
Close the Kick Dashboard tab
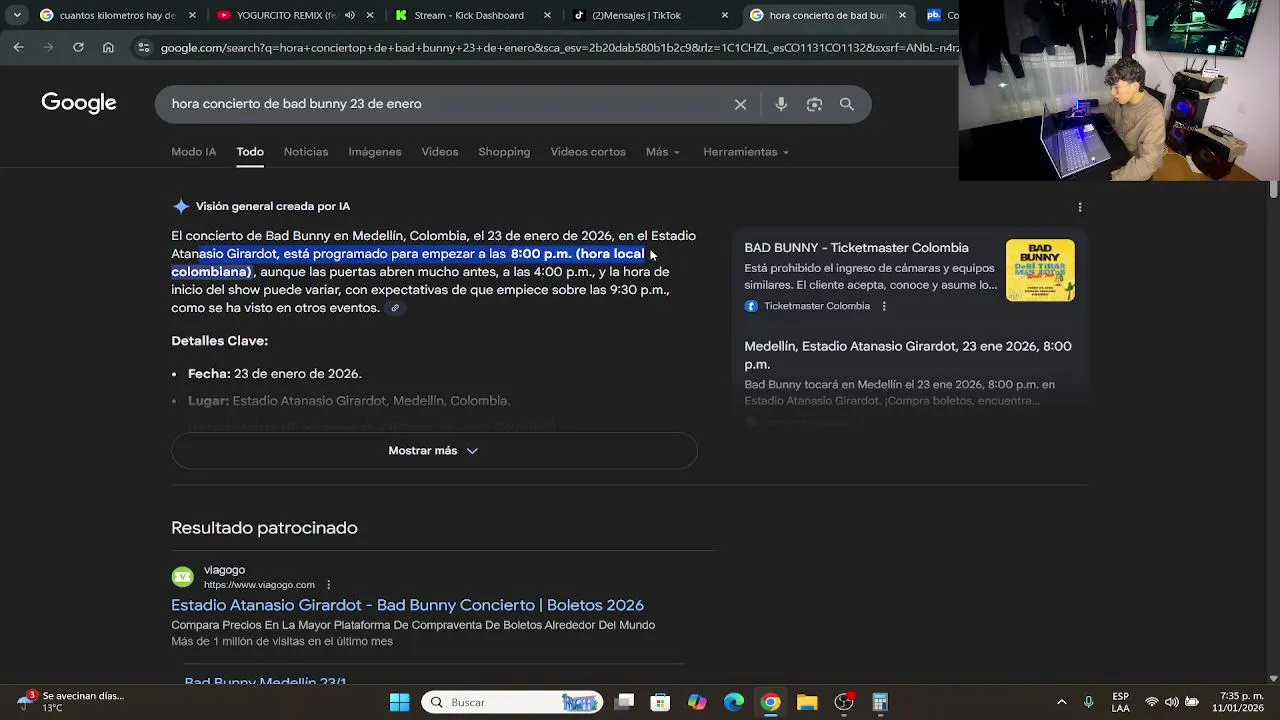tap(547, 15)
